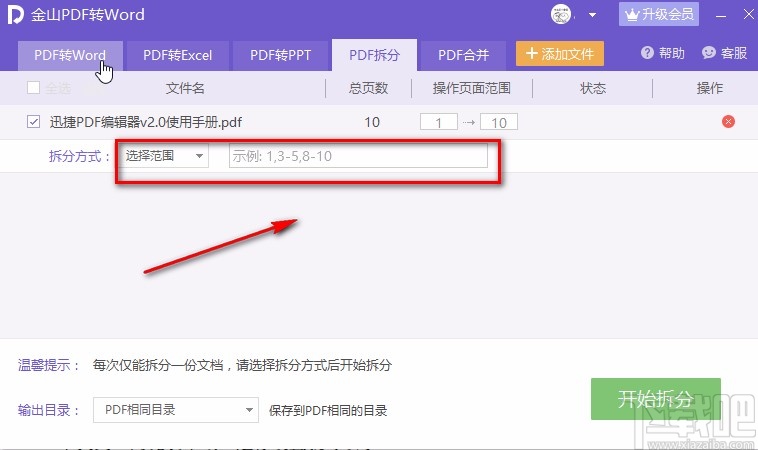Uncheck the 迅捷PDF编辑器v2.0使用手册.pdf file checkbox
The image size is (758, 450).
tap(33, 121)
